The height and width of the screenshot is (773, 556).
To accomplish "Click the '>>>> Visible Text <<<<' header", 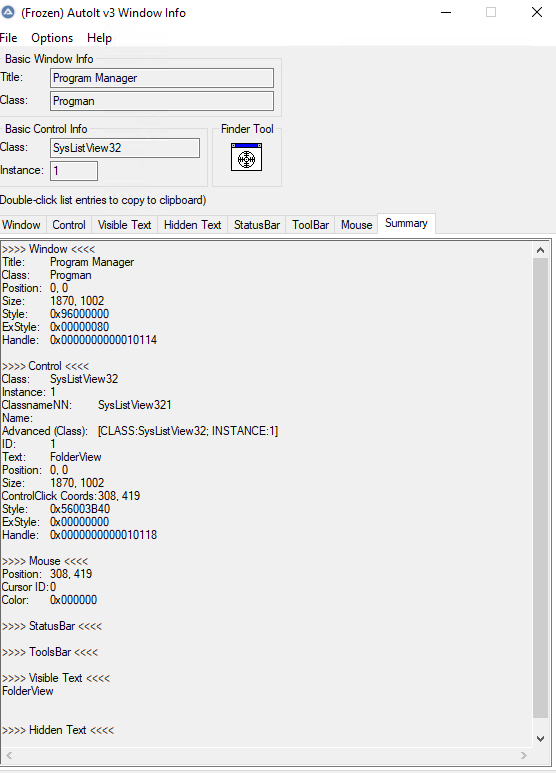I will [56, 678].
